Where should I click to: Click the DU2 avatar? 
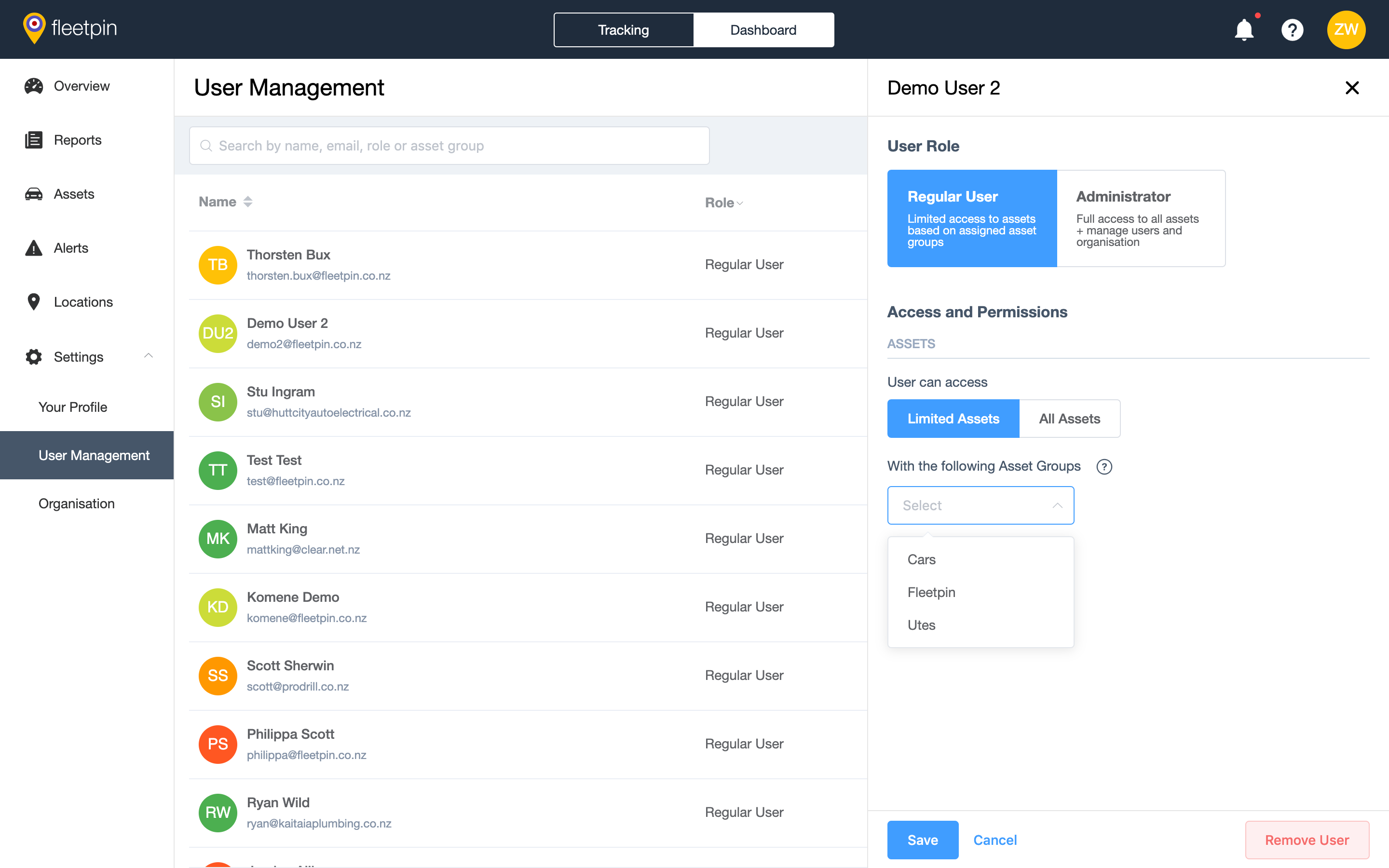[218, 333]
